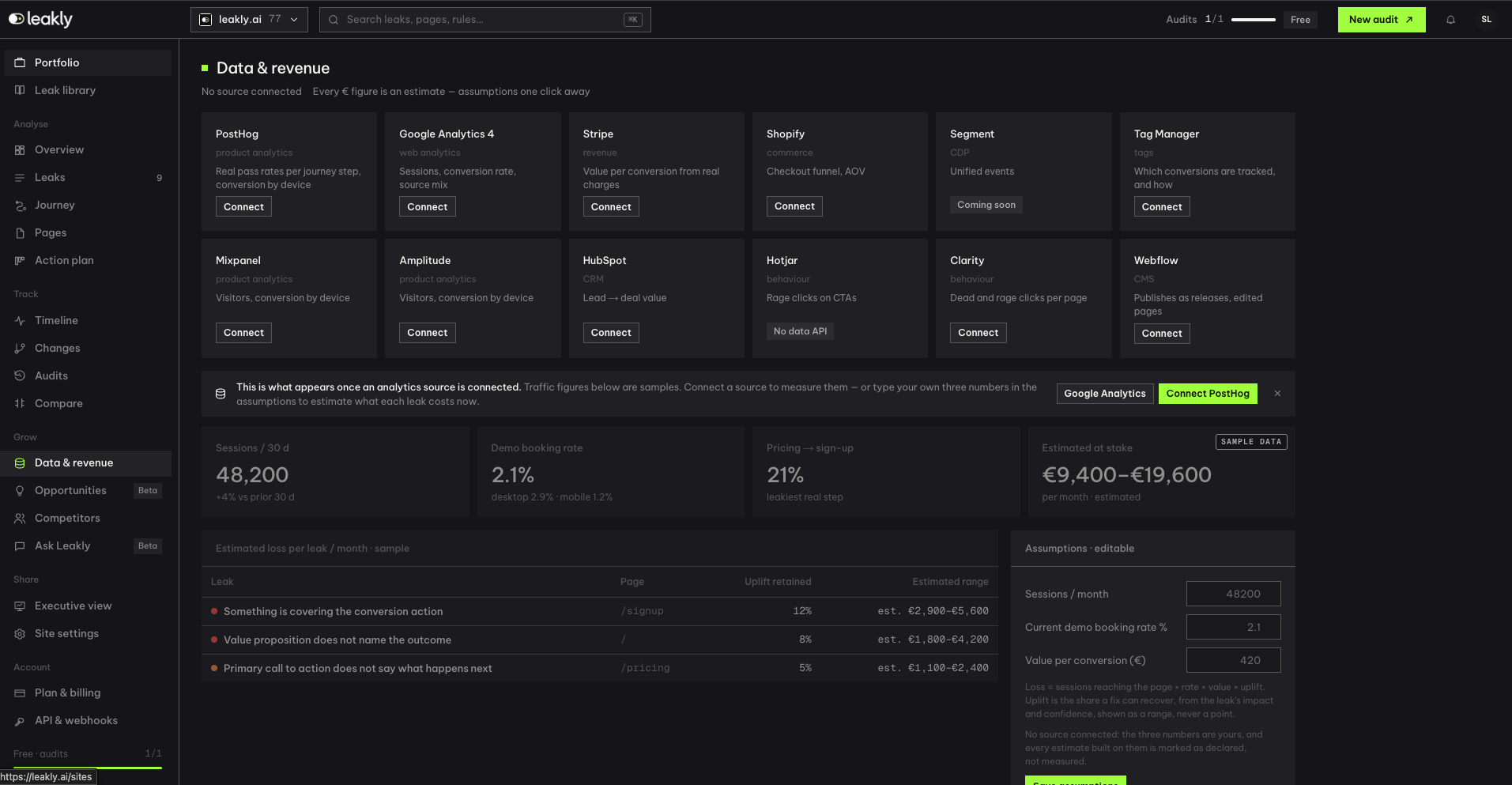Click the leakly logo in the header
The width and height of the screenshot is (1512, 785).
[40, 19]
